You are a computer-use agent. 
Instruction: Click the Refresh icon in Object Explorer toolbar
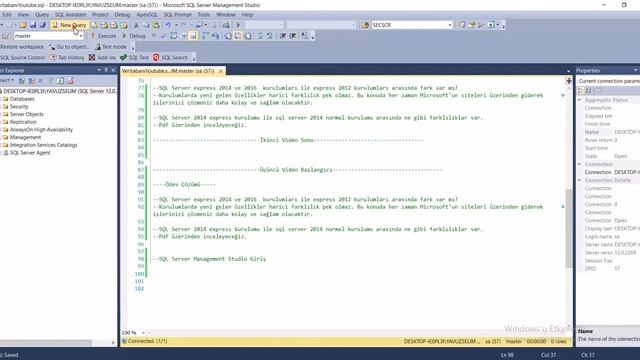pyautogui.click(x=60, y=80)
